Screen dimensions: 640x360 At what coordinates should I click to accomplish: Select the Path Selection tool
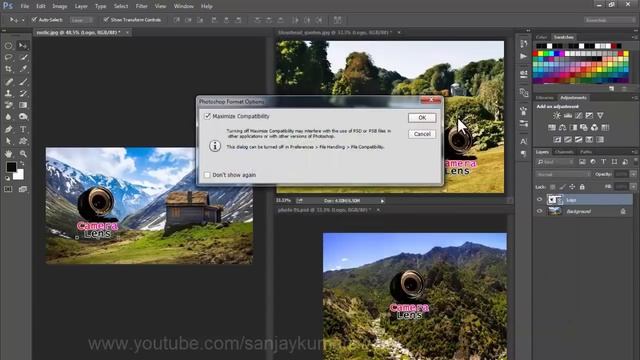click(x=8, y=141)
